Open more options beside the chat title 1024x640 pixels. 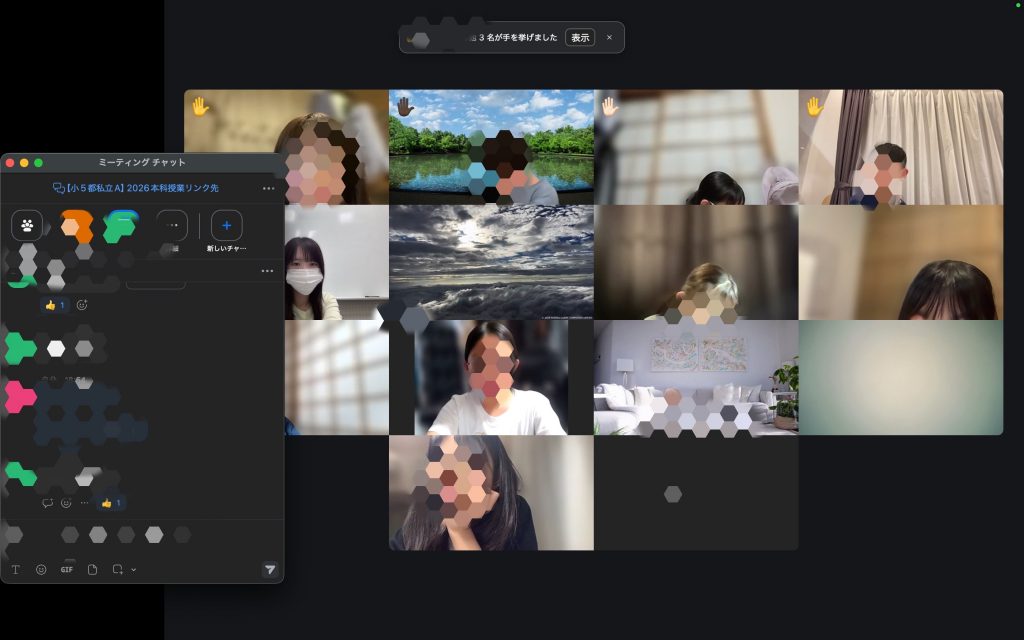tap(268, 188)
